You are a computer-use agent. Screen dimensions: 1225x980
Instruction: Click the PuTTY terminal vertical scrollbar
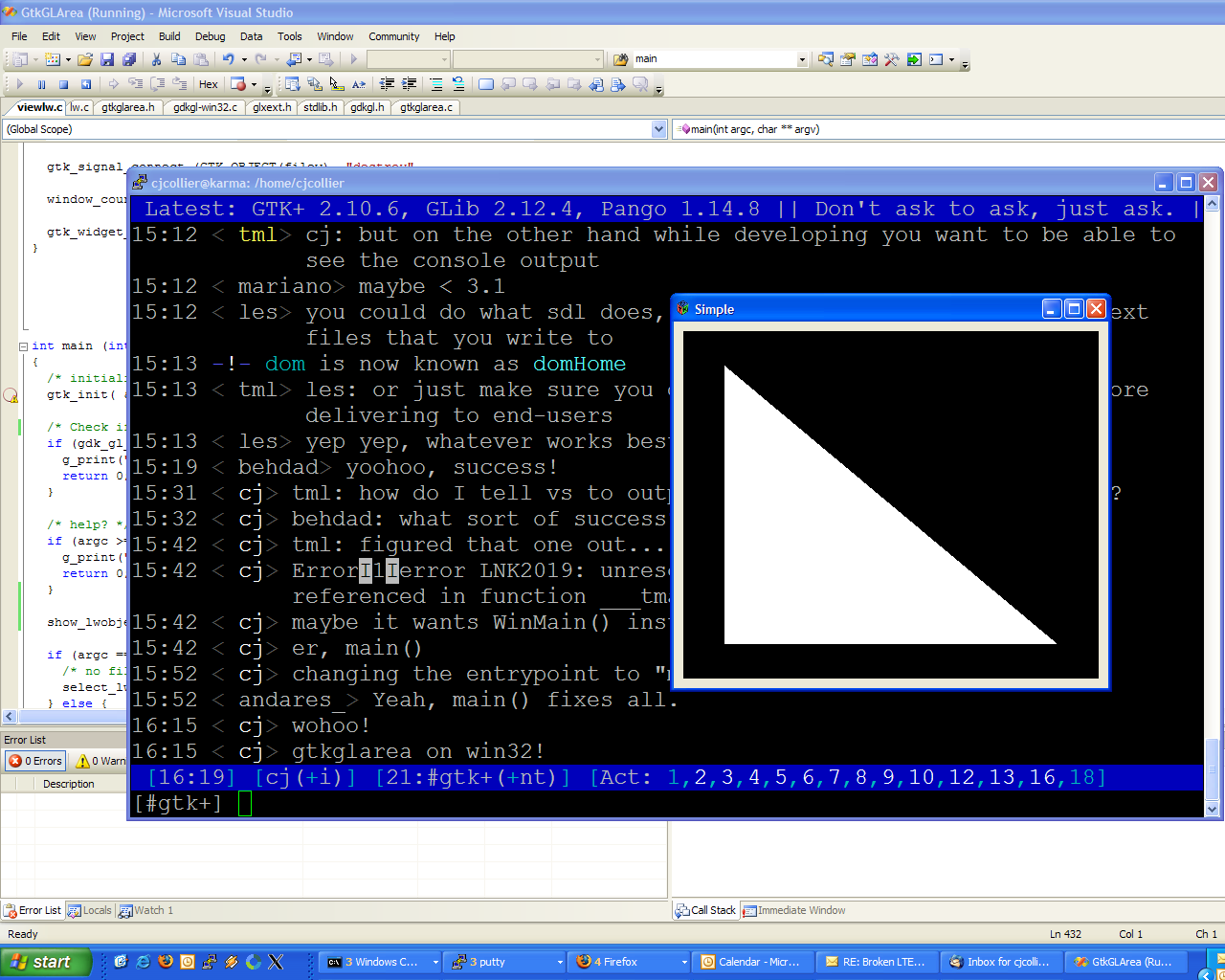pos(1212,479)
